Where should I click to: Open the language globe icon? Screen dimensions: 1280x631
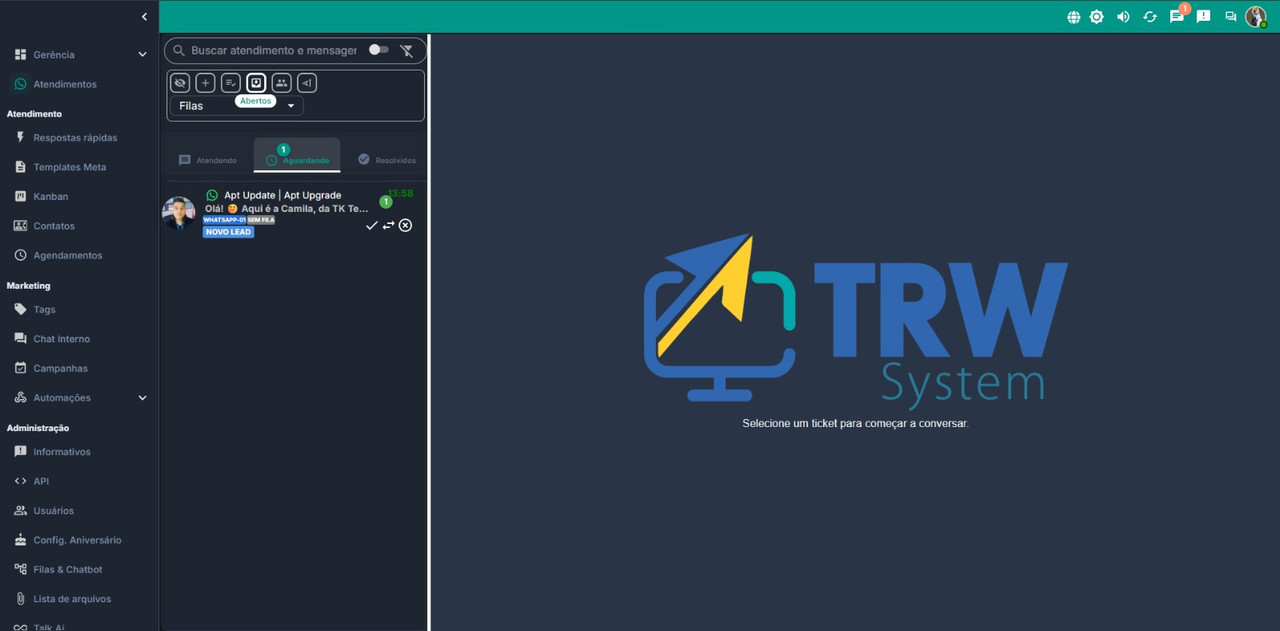tap(1073, 17)
